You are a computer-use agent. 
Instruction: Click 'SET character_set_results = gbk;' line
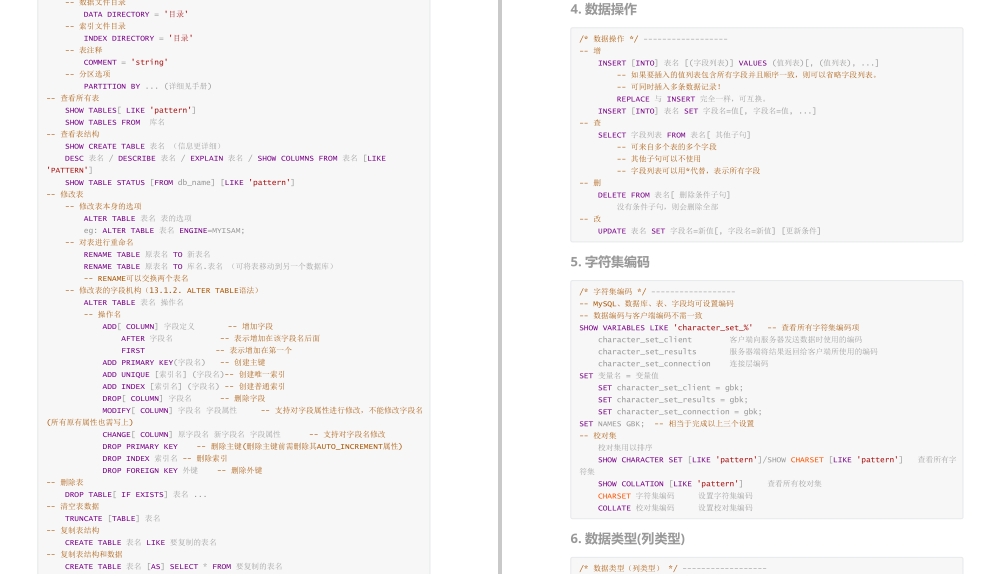672,400
